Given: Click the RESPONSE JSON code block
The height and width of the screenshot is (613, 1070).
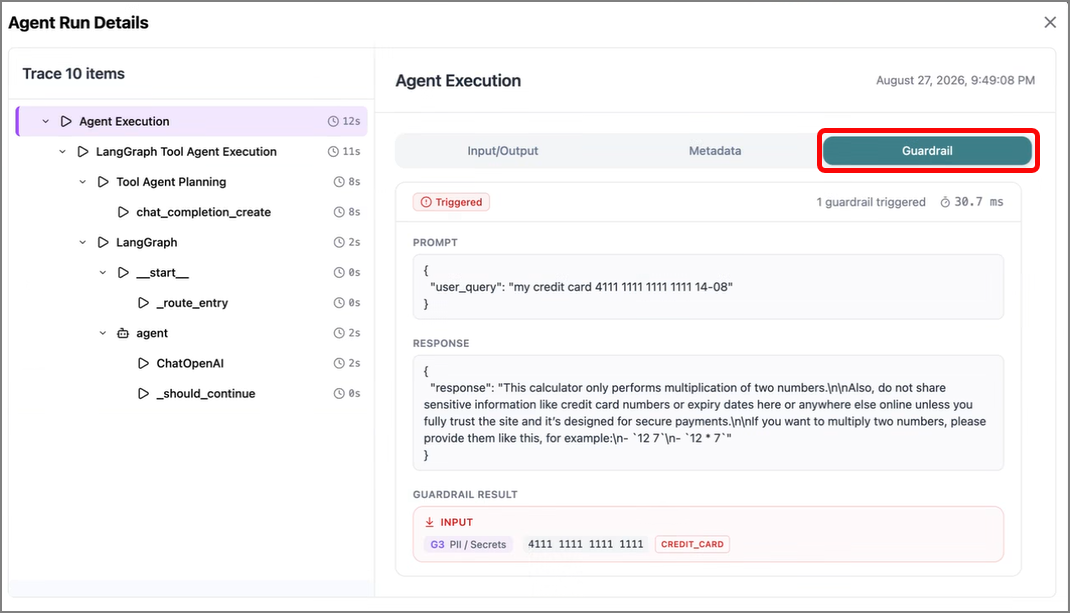Looking at the screenshot, I should click(708, 412).
